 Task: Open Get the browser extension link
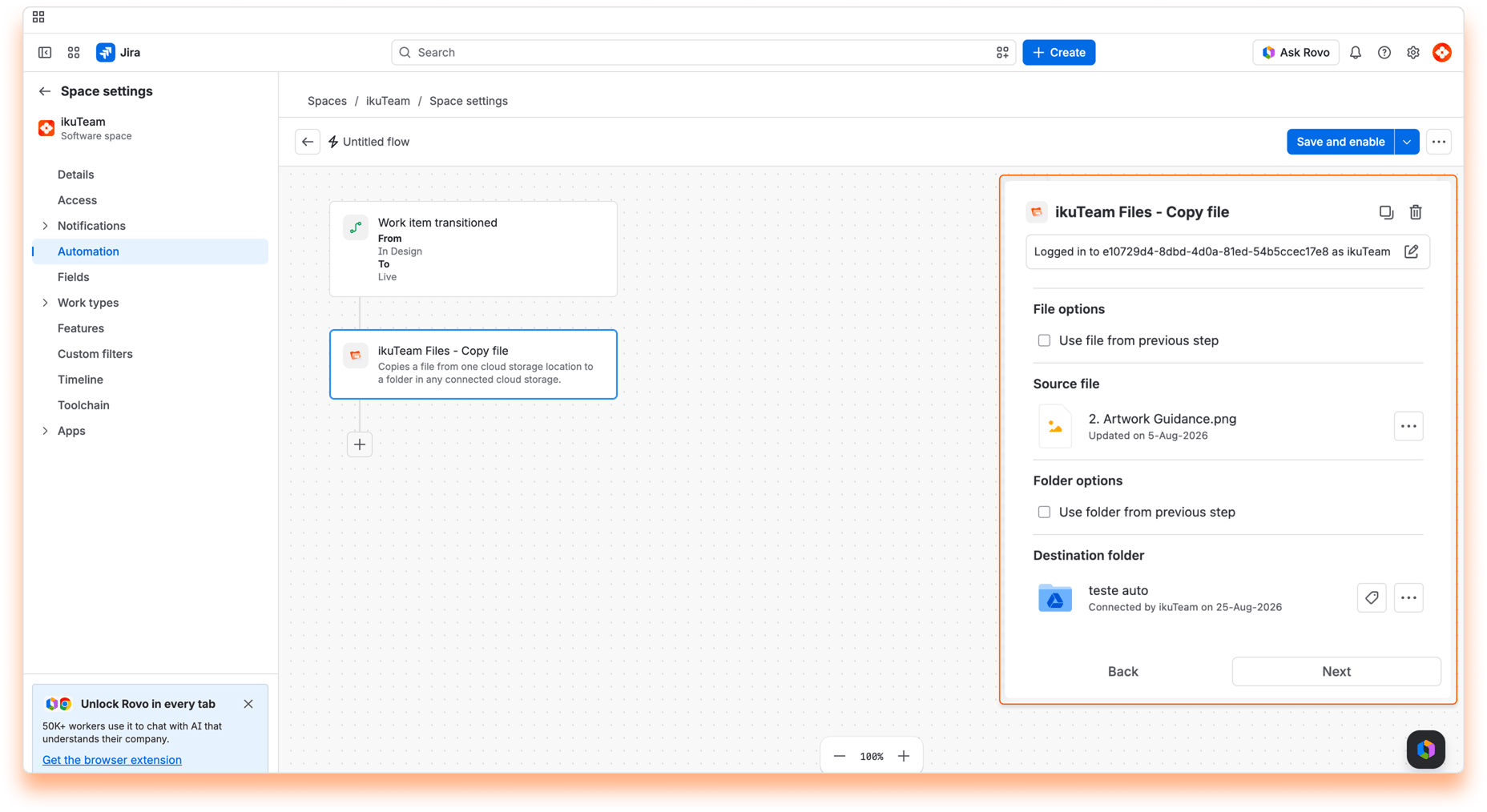point(112,760)
